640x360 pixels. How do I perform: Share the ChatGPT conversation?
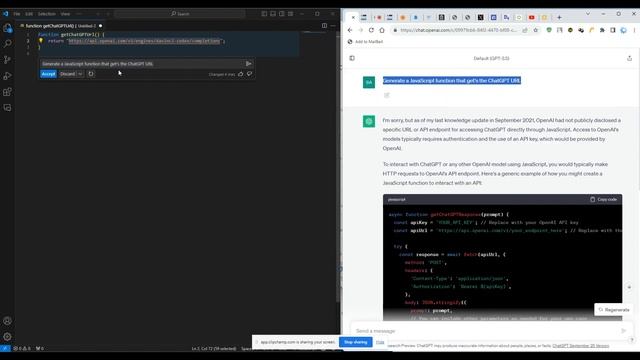[629, 58]
